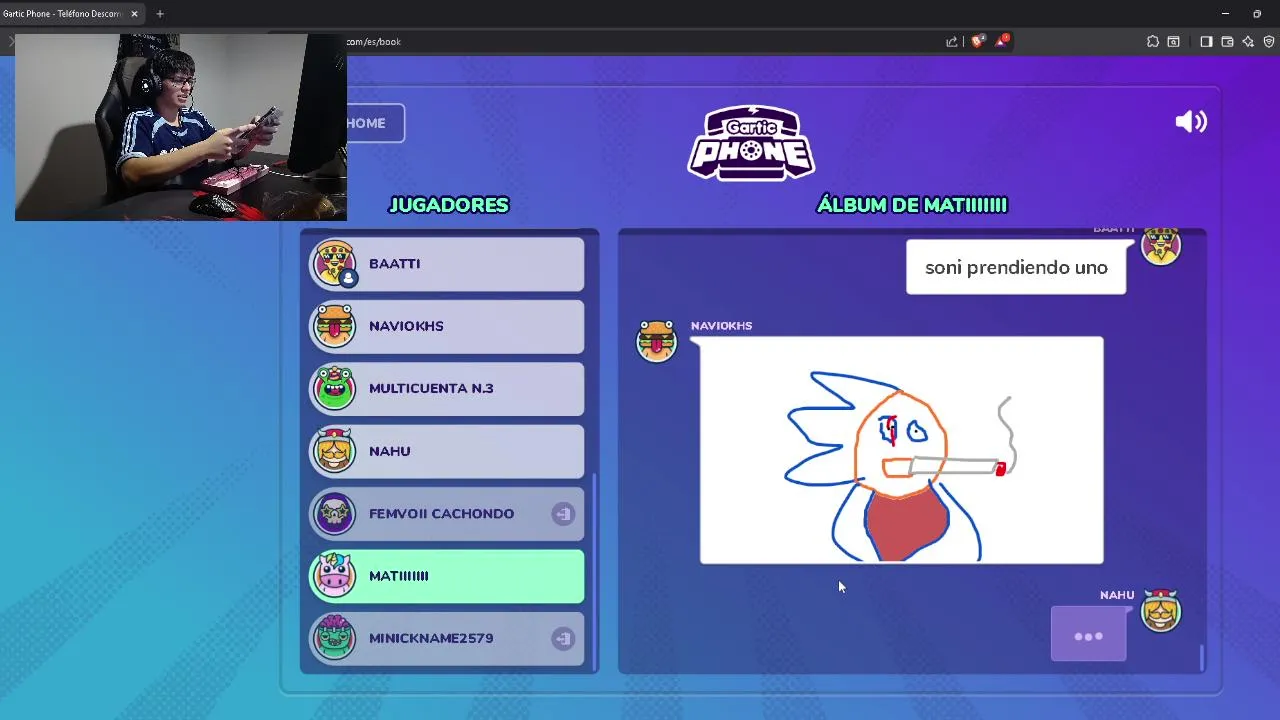Select the highlighted MATIIIIIII player row
This screenshot has width=1280, height=720.
point(447,576)
